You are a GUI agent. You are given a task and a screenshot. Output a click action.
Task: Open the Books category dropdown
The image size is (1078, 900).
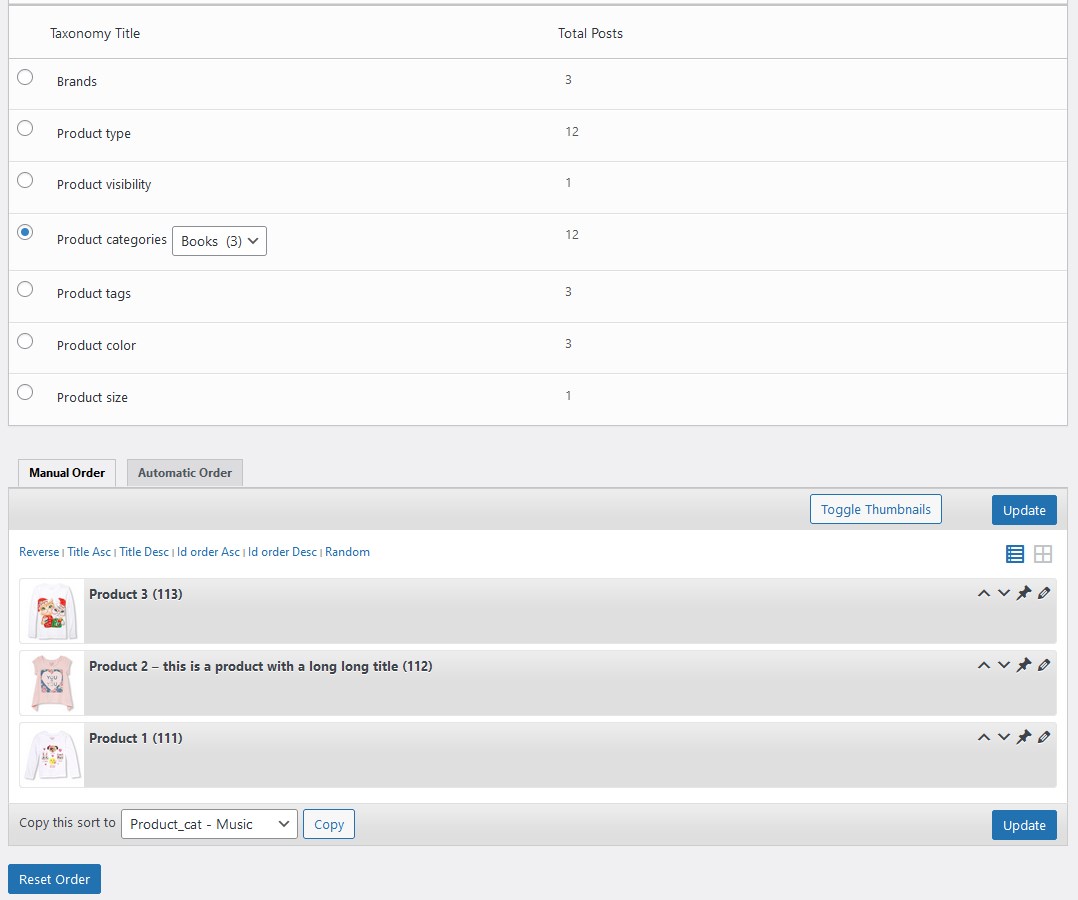click(x=219, y=240)
